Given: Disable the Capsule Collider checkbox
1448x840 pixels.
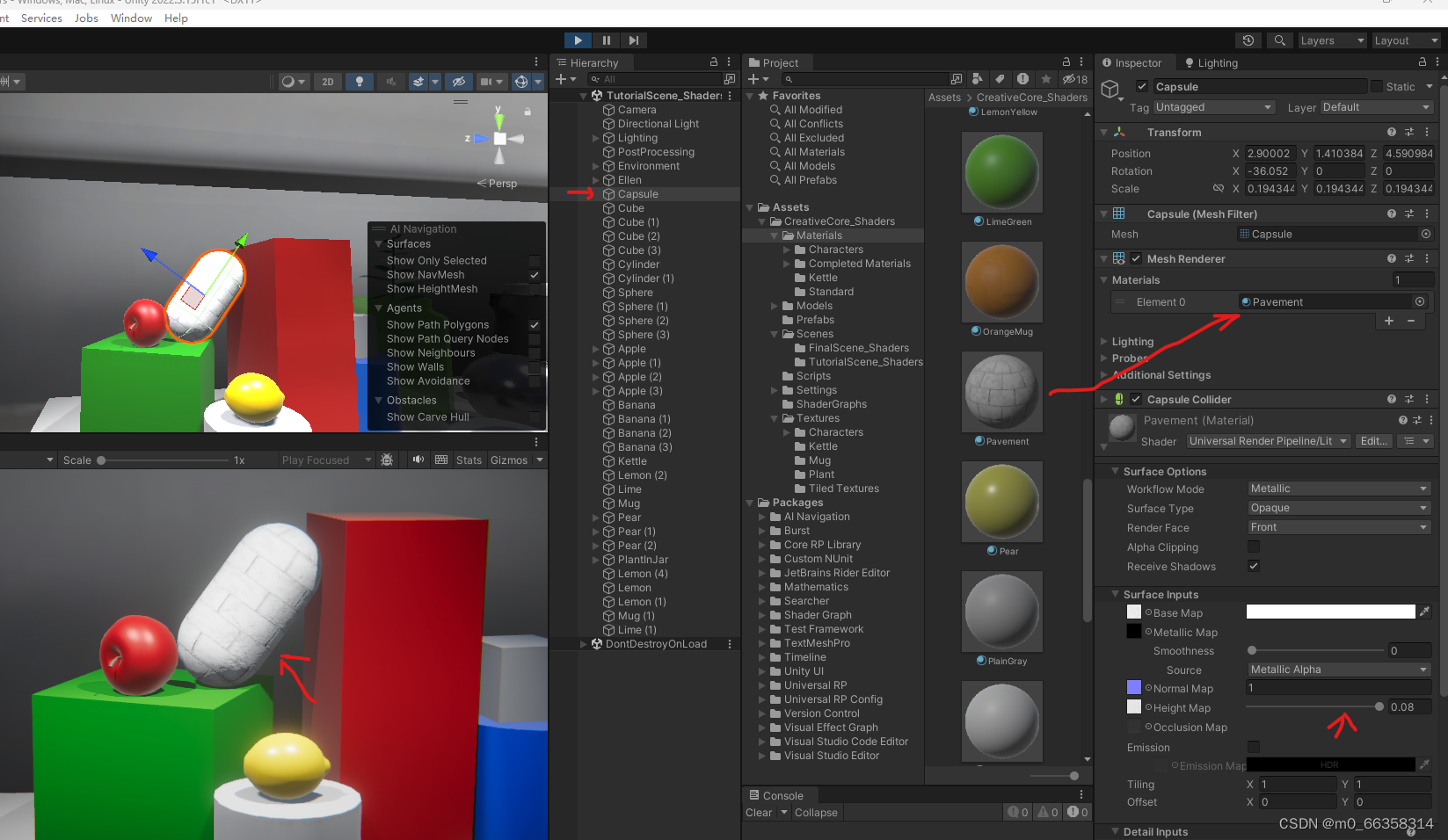Looking at the screenshot, I should point(1135,399).
